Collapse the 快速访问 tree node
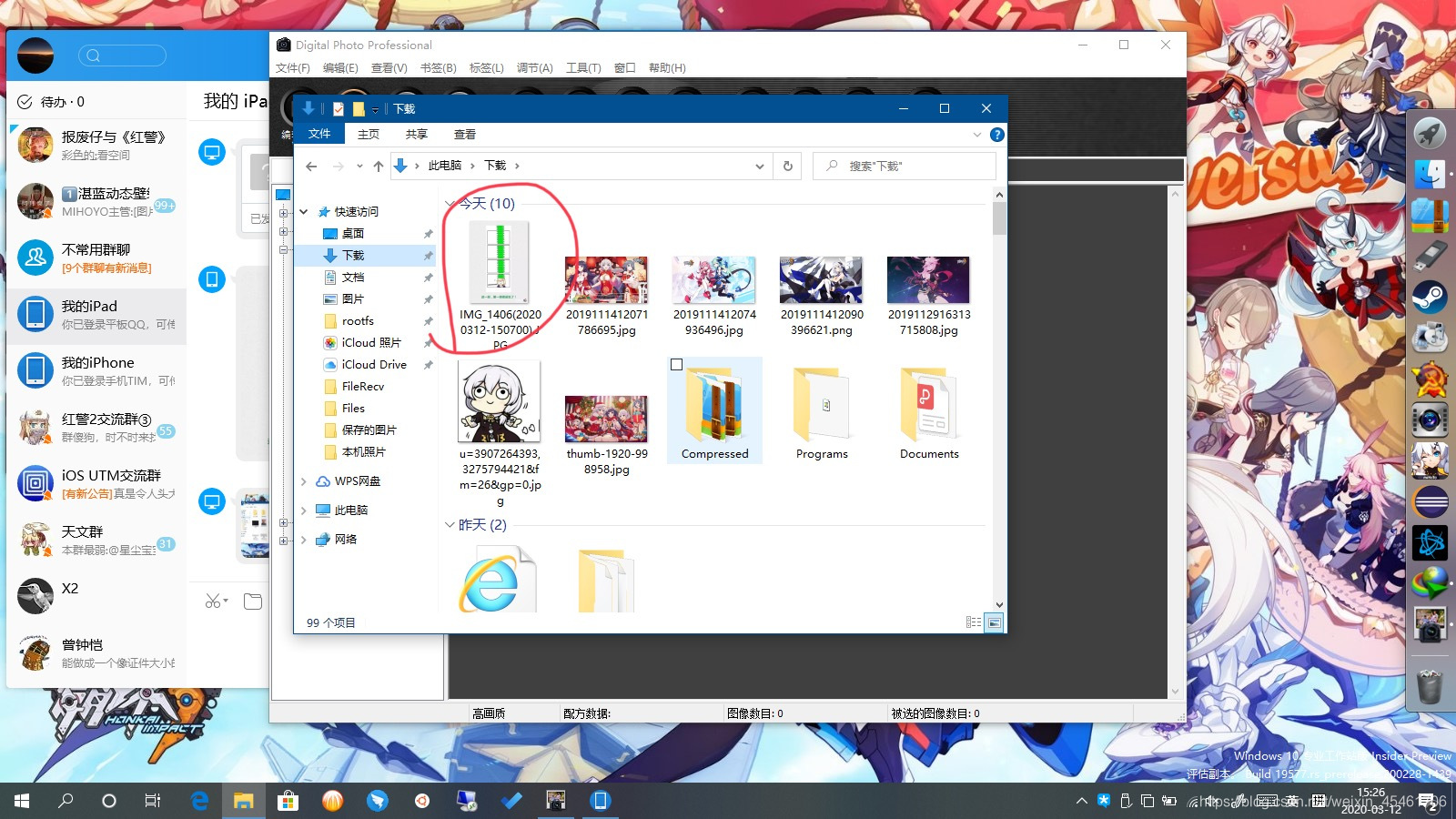 [304, 211]
